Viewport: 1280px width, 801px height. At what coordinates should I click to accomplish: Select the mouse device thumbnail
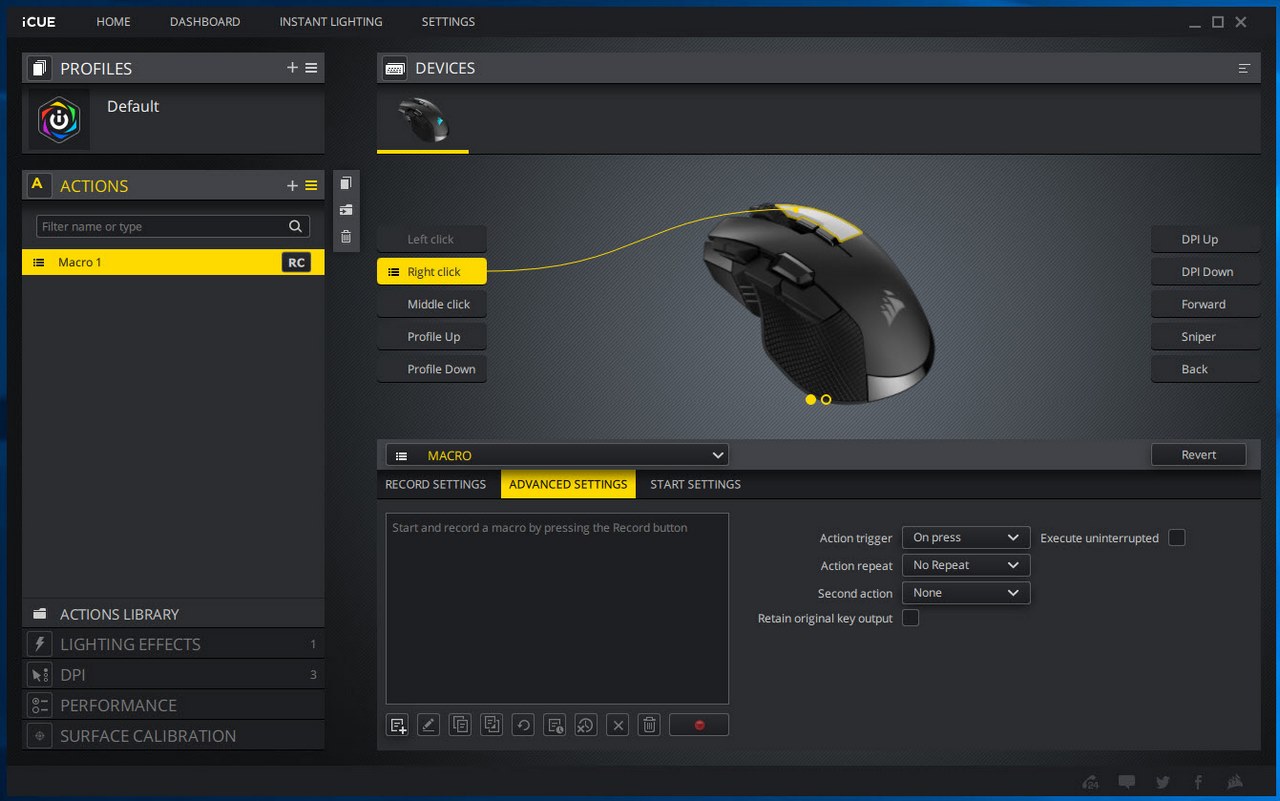click(x=423, y=120)
